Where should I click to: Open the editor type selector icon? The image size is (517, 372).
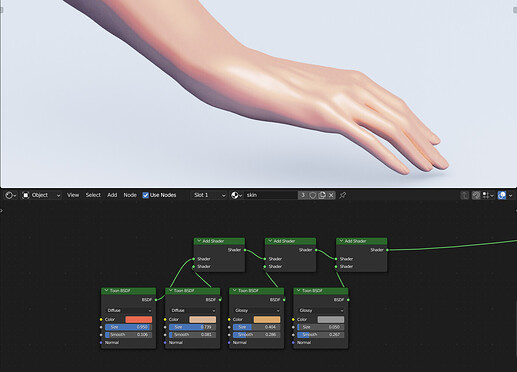pyautogui.click(x=11, y=195)
